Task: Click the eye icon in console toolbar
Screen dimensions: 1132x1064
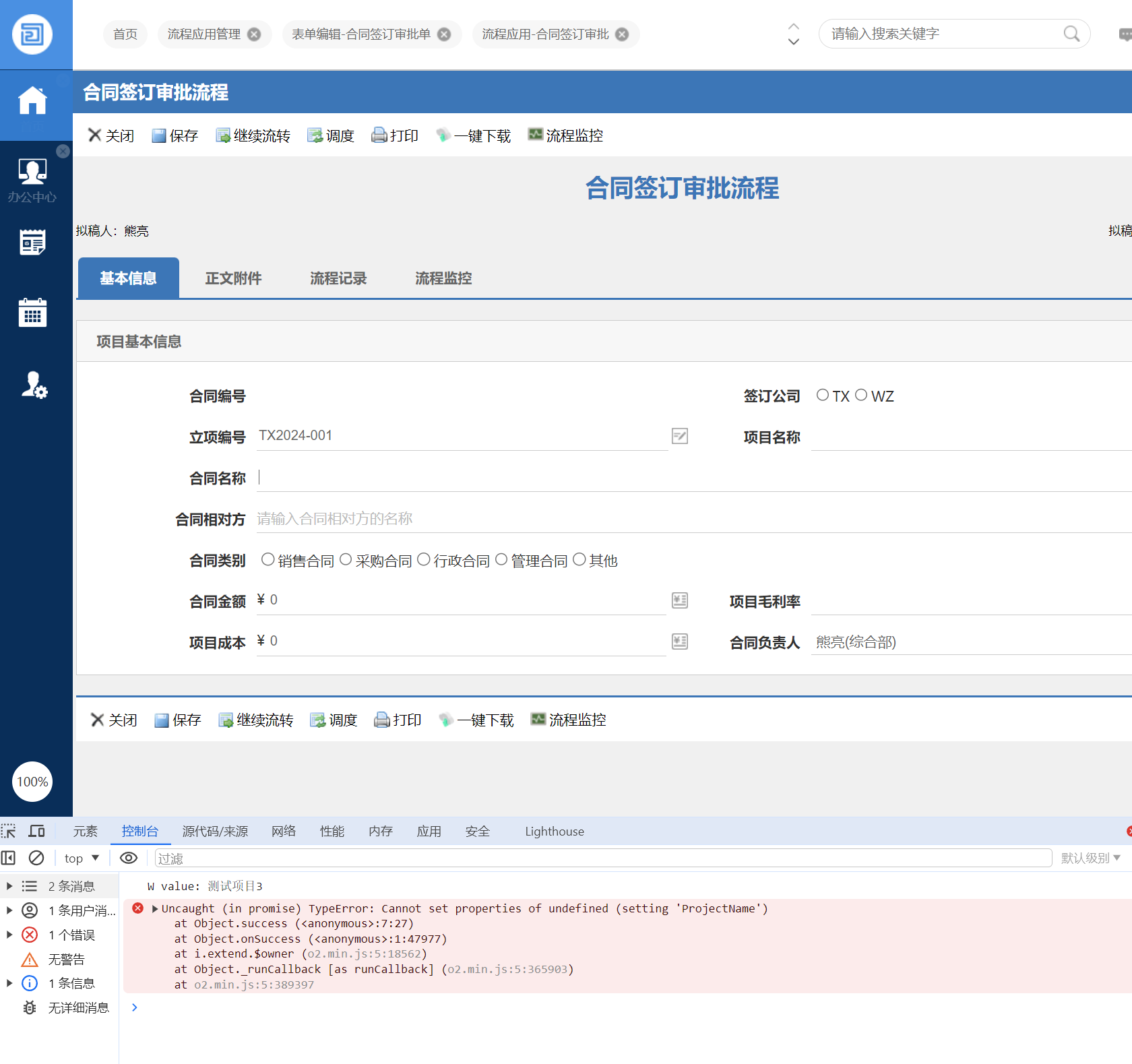Action: 128,858
